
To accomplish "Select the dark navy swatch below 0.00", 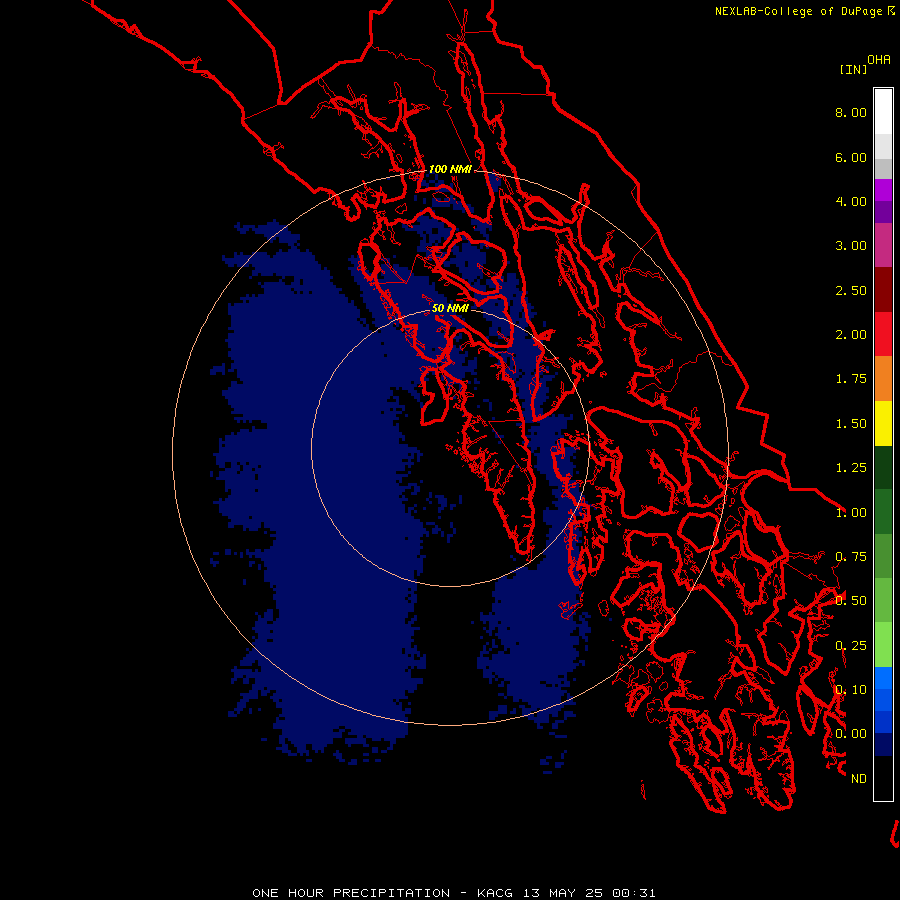I will [x=883, y=745].
